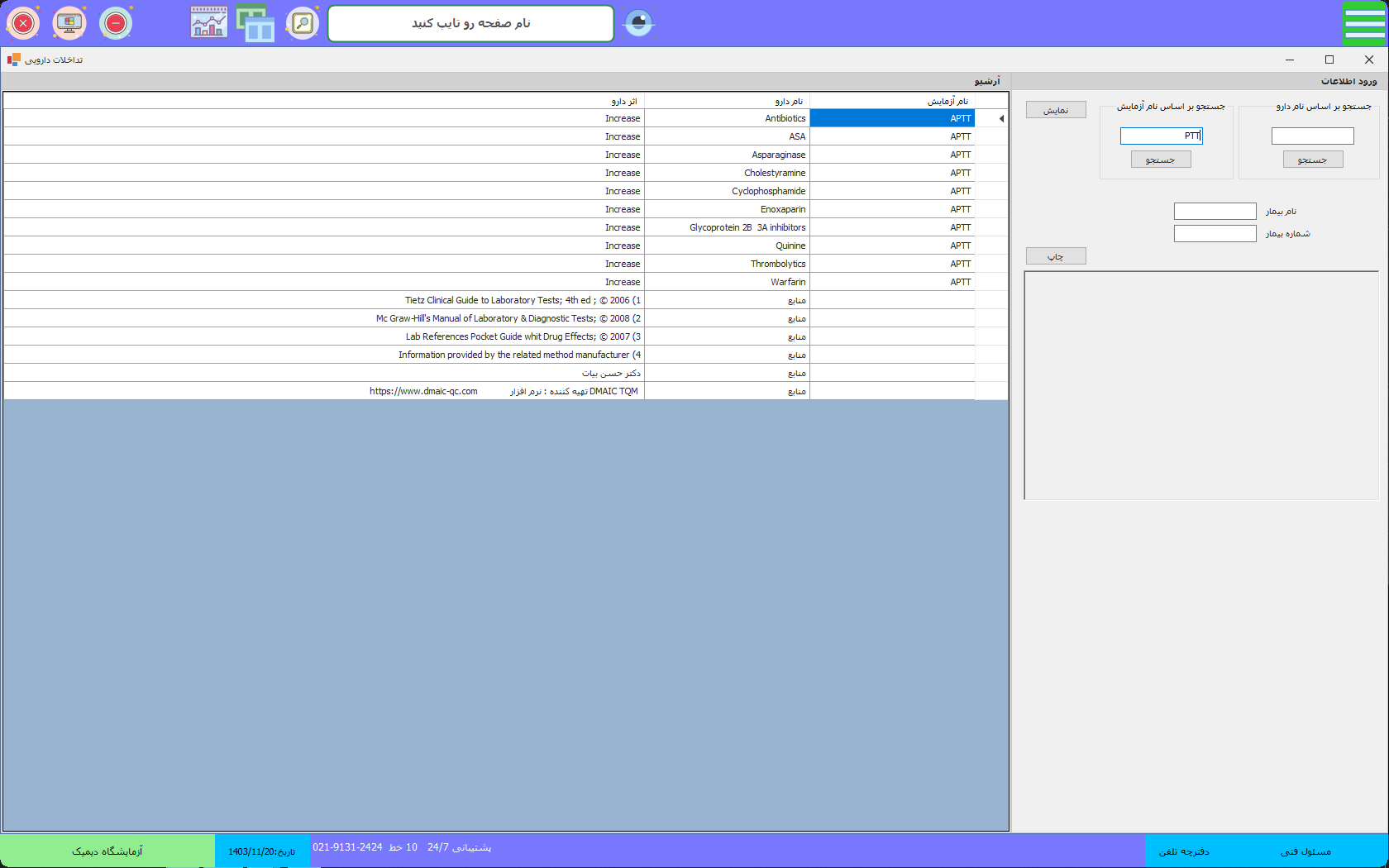Click the شماره بیمار patient number field
The height and width of the screenshot is (868, 1389).
pos(1215,234)
